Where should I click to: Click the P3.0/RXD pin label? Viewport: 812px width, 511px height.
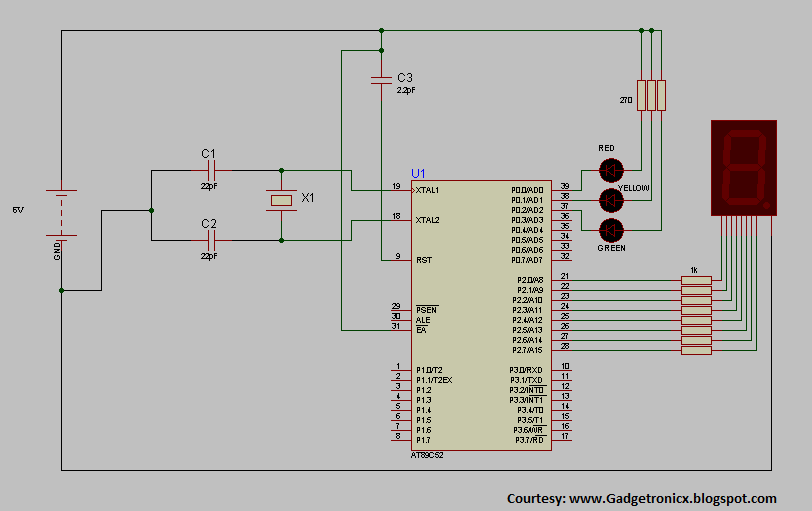(x=526, y=370)
